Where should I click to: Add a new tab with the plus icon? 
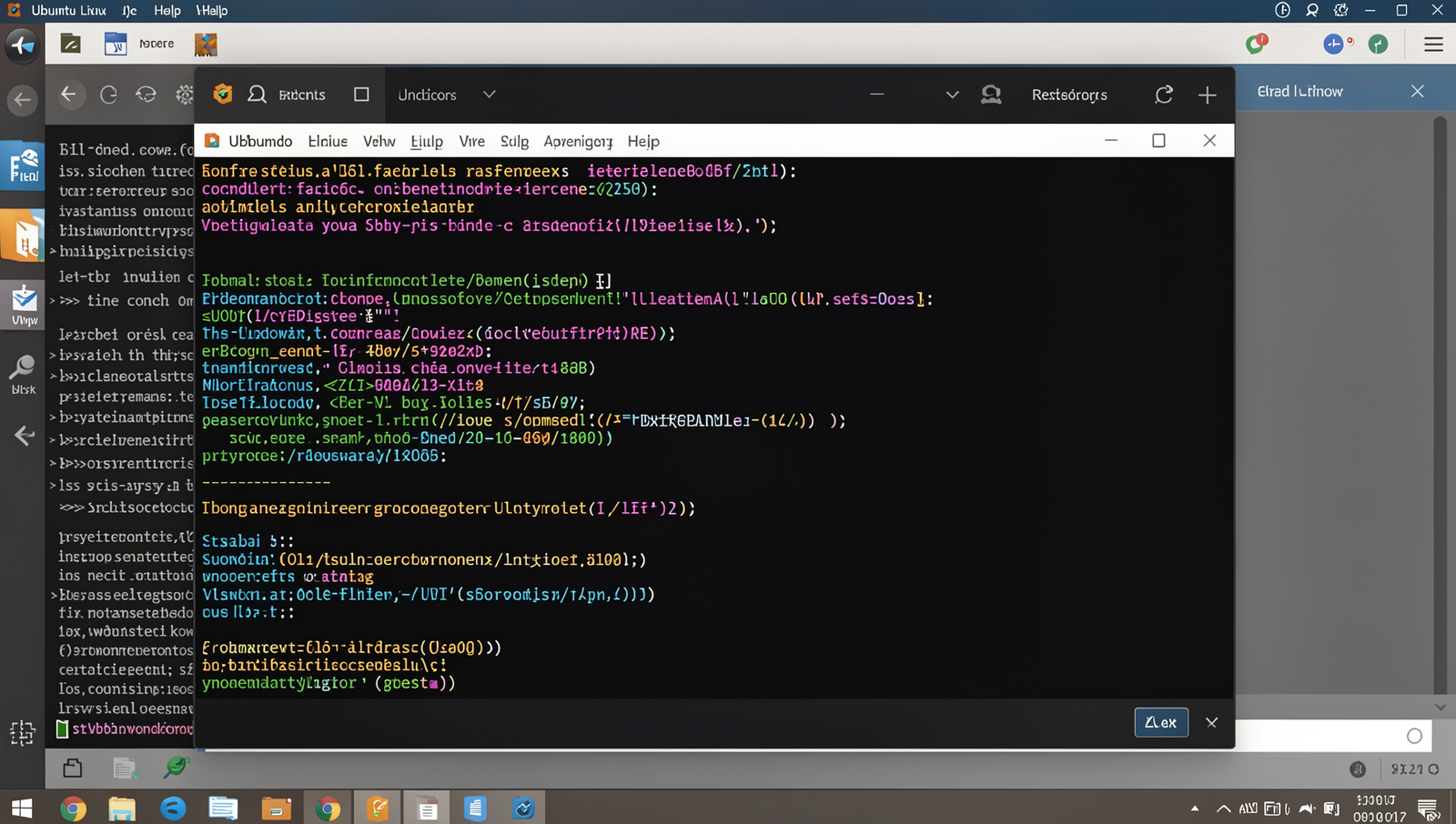click(x=1208, y=95)
